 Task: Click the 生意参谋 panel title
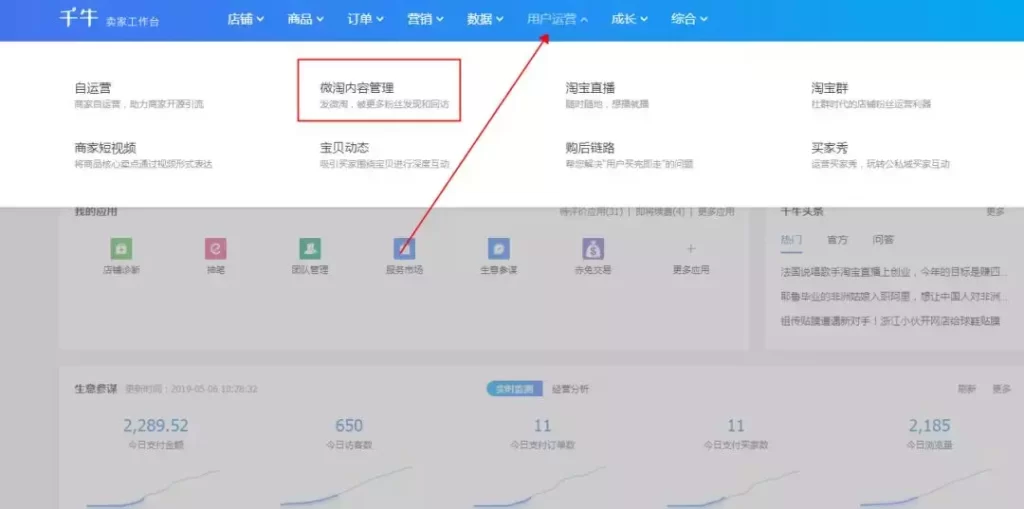point(96,389)
